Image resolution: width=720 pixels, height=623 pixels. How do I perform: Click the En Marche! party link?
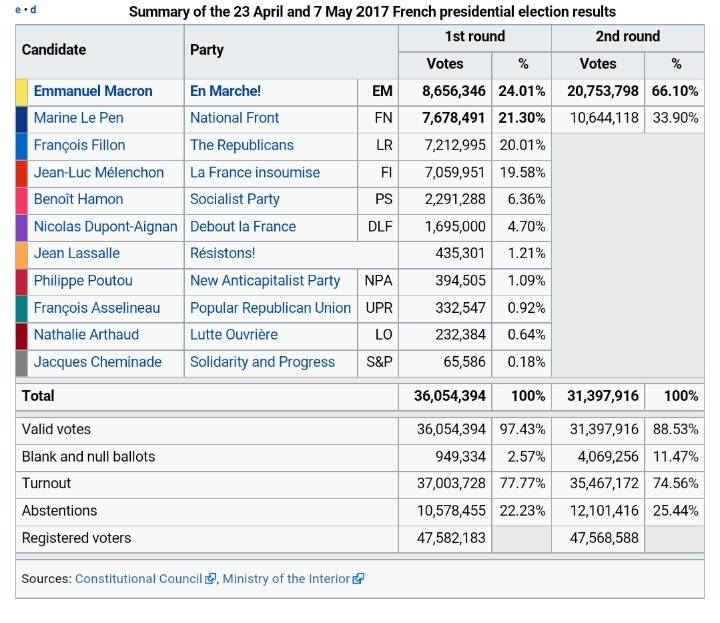click(225, 91)
